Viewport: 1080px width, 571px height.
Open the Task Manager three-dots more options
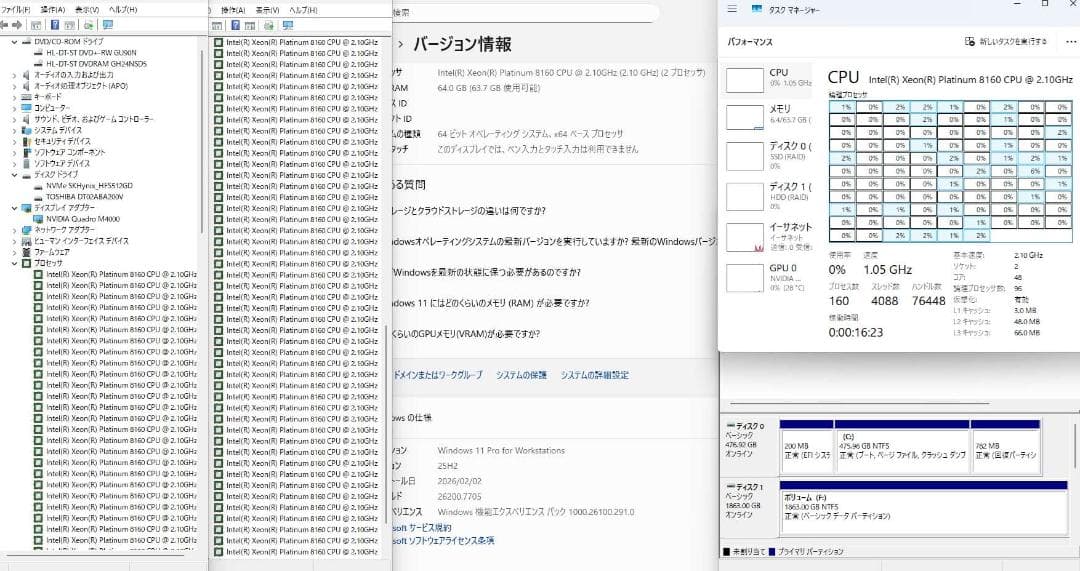[1070, 41]
